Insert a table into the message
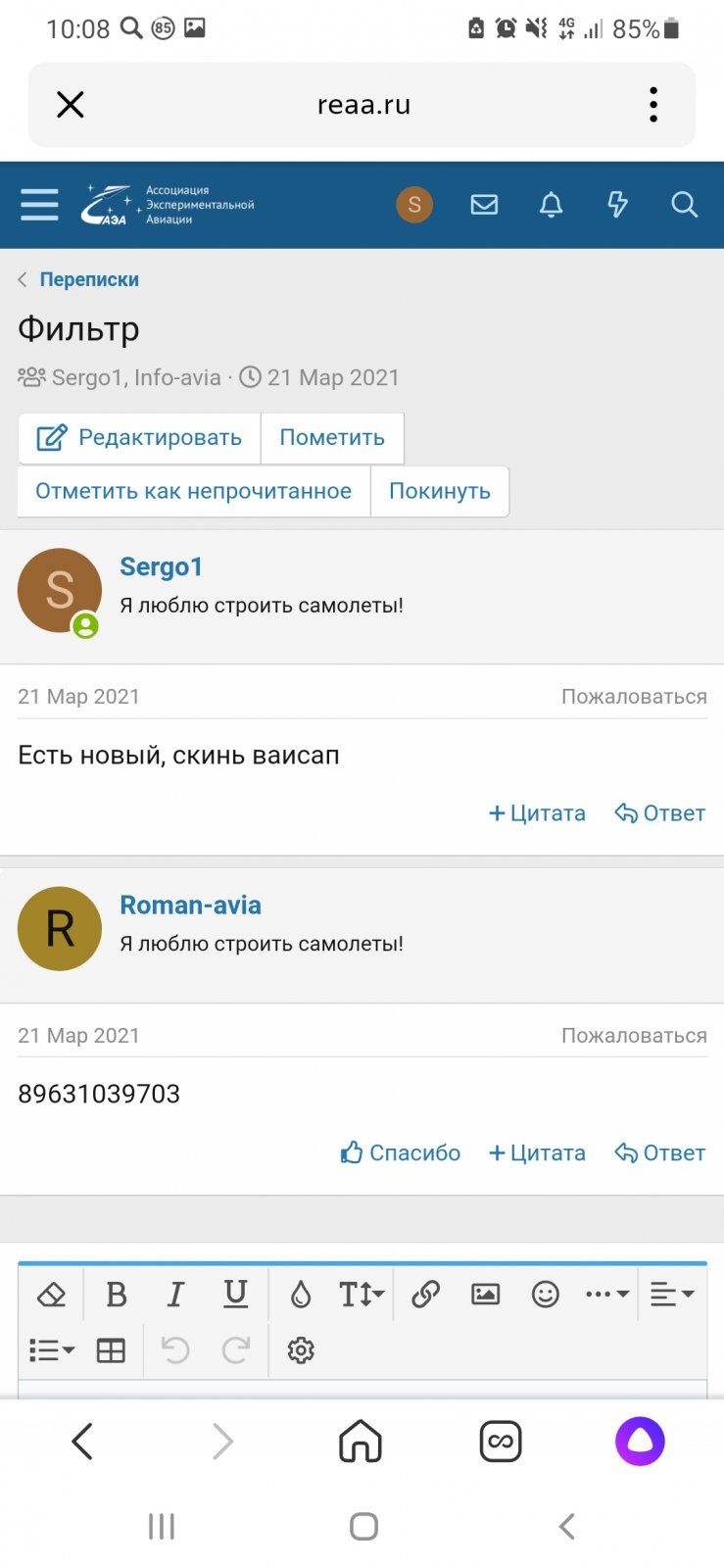The width and height of the screenshot is (724, 1568). [x=110, y=1349]
